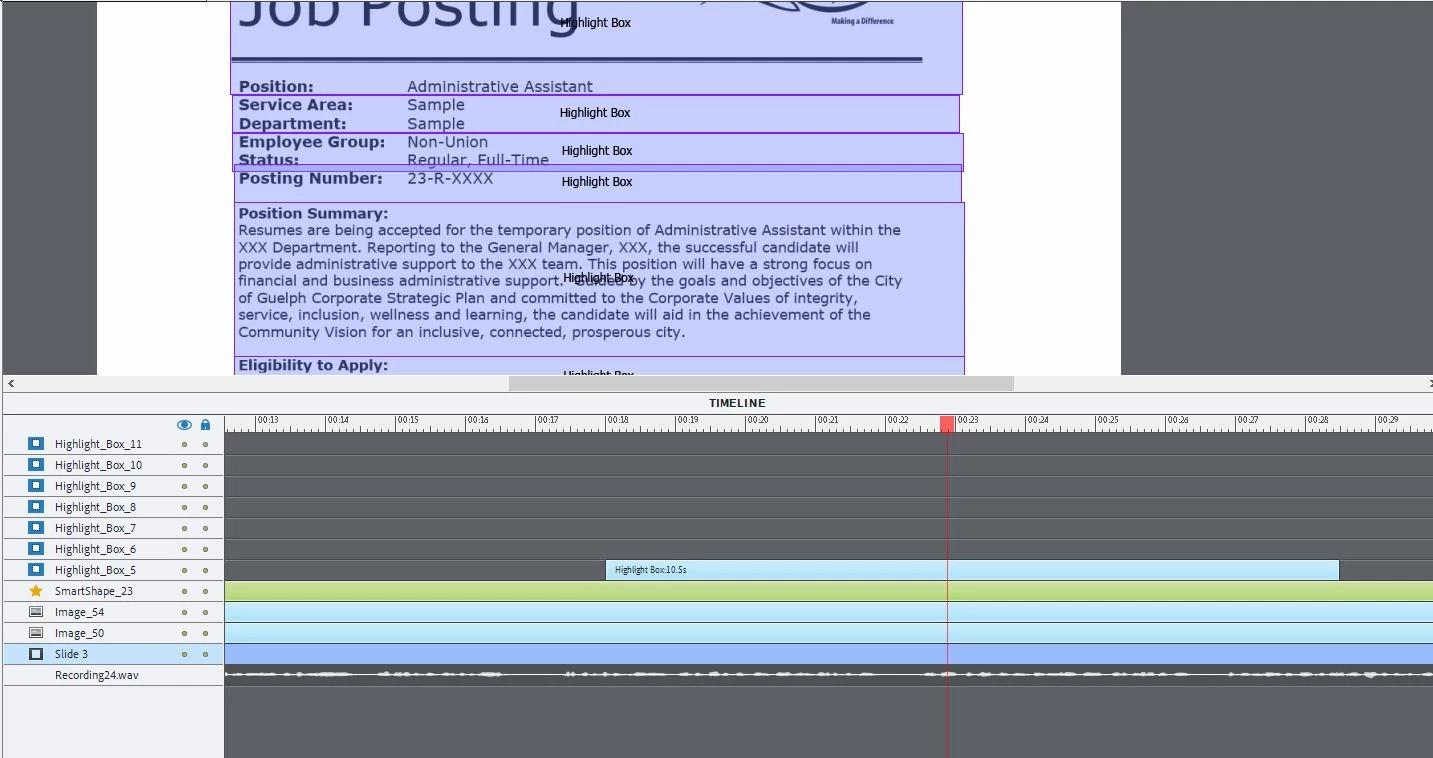The height and width of the screenshot is (758, 1433).
Task: Click the Recording24.wav audio waveform
Action: click(x=829, y=675)
